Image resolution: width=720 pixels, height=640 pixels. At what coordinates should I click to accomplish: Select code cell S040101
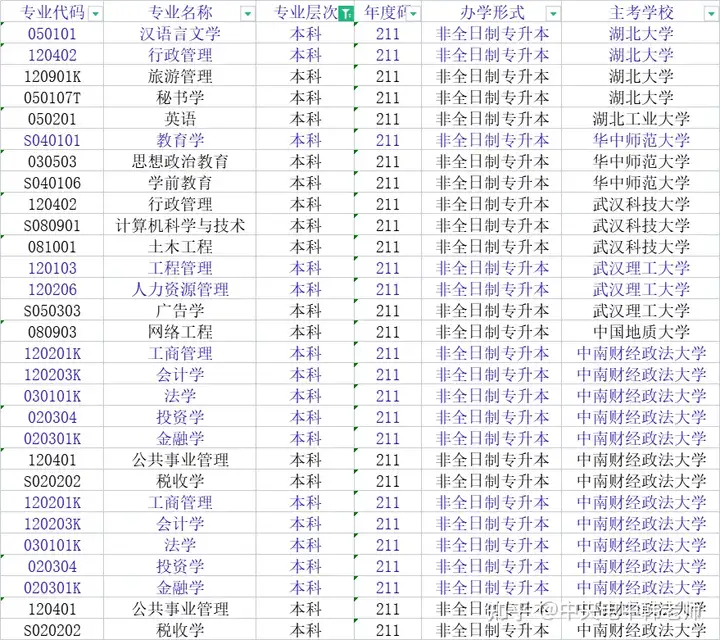click(x=52, y=140)
